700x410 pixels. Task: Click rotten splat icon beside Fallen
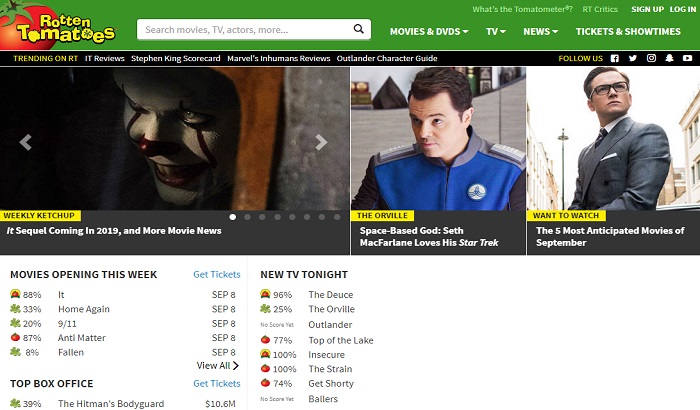coord(15,352)
